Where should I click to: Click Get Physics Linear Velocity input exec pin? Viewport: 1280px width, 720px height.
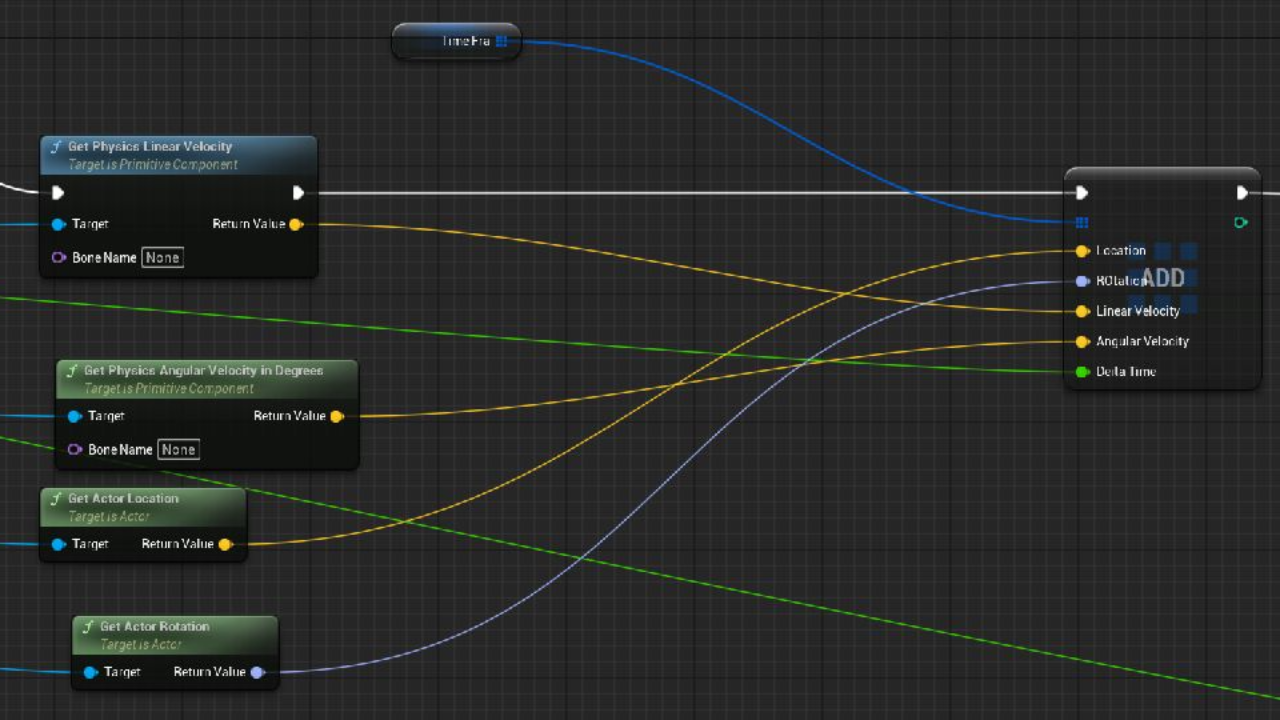point(58,193)
